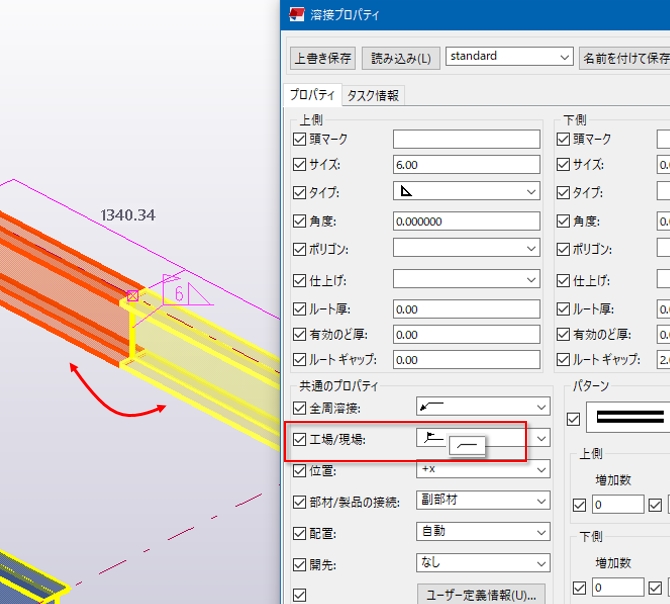Image resolution: width=670 pixels, height=604 pixels.
Task: Toggle 全周溶接 checkbox
Action: [x=300, y=408]
